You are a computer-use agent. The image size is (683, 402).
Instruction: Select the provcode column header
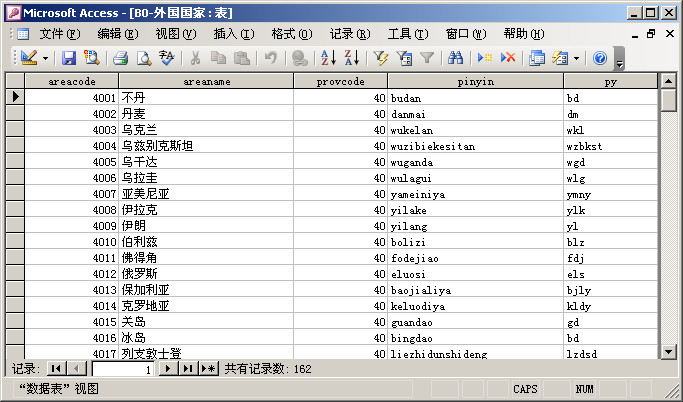click(x=341, y=81)
